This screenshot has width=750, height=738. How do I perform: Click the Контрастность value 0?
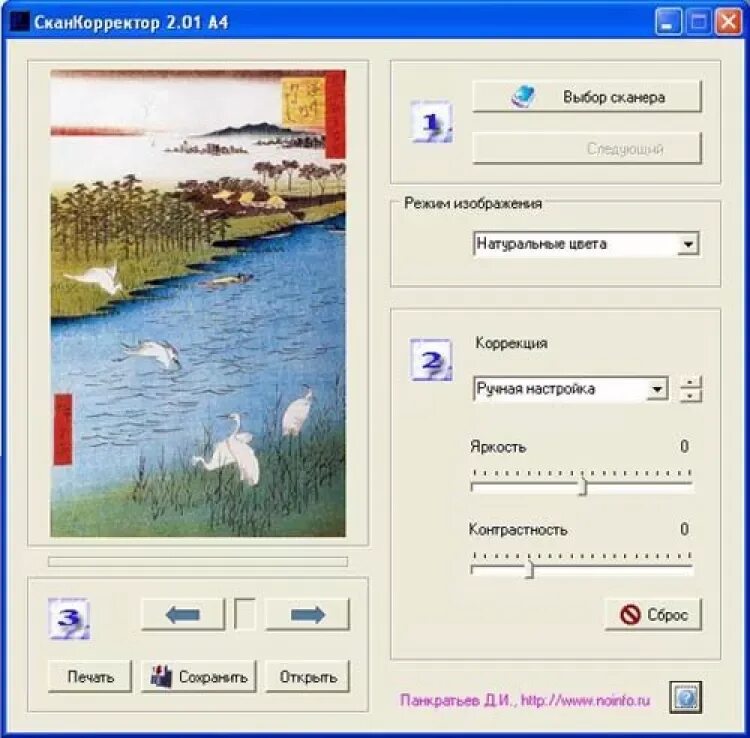[x=684, y=529]
